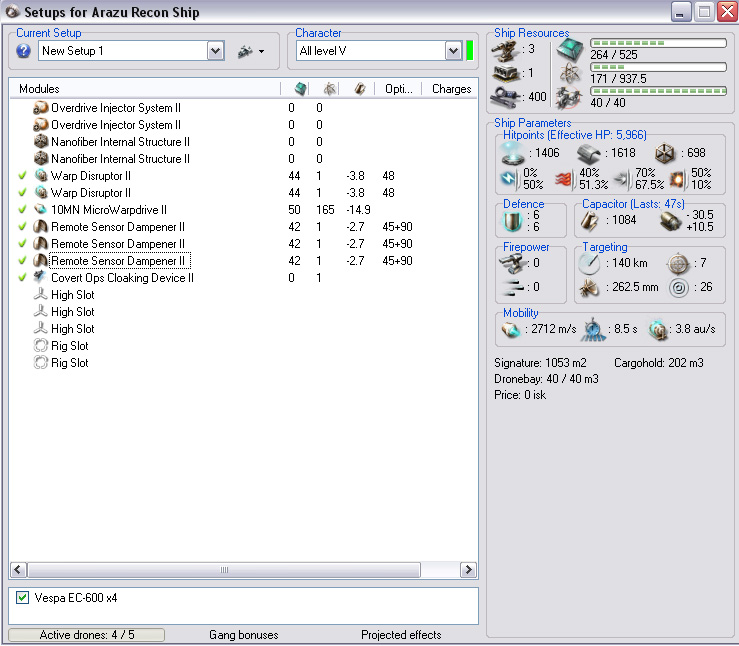Click the Price 0 isk text

(520, 395)
